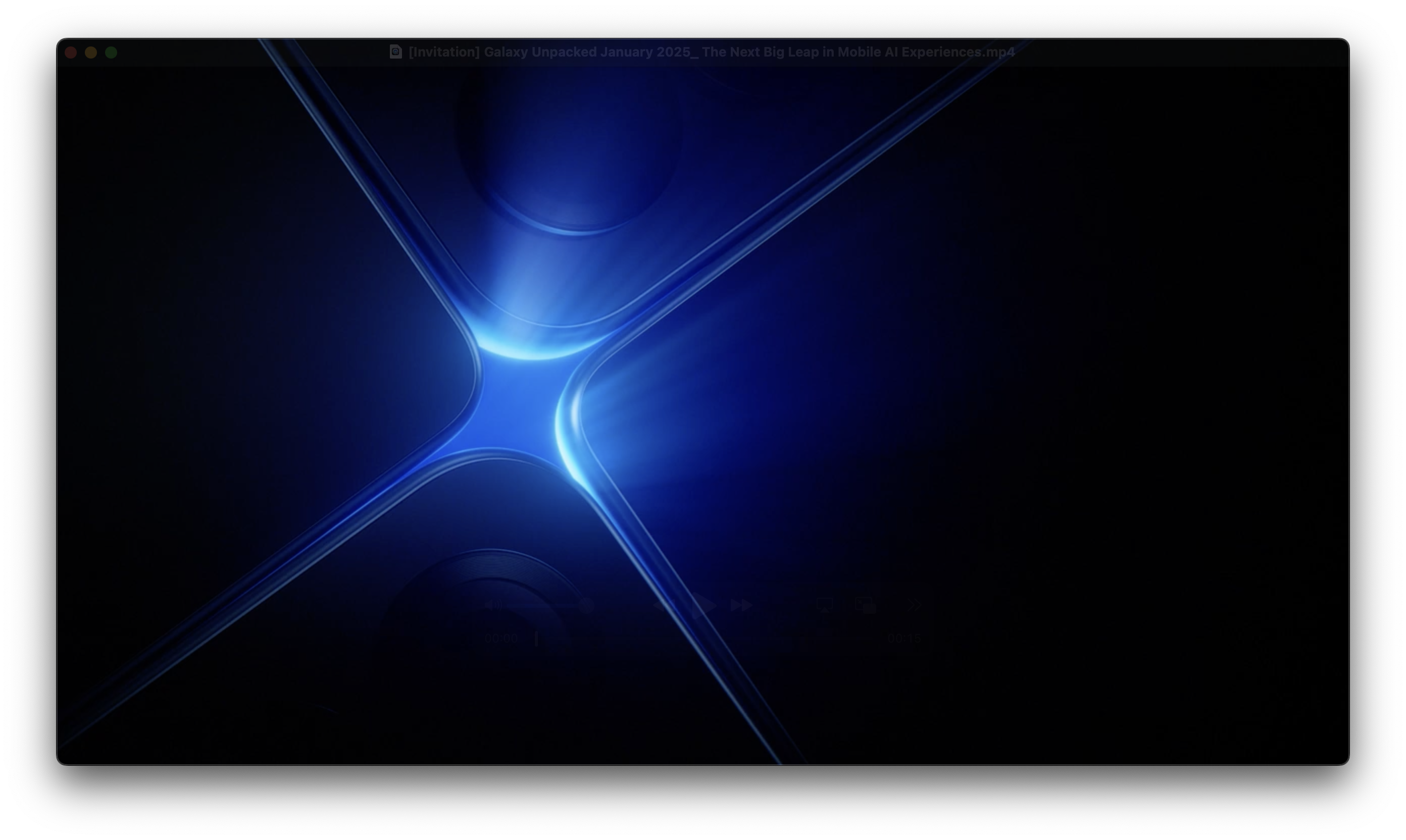
Task: Click the document proxy icon in title bar
Action: (x=396, y=52)
